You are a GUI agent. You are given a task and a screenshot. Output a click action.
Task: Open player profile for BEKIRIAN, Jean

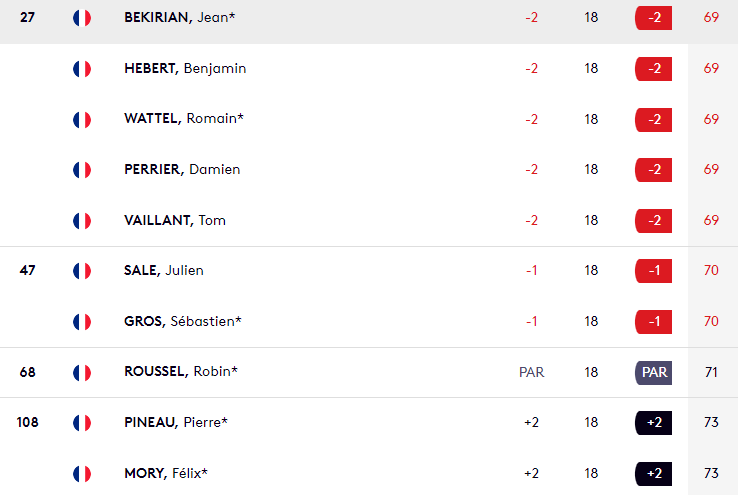179,17
